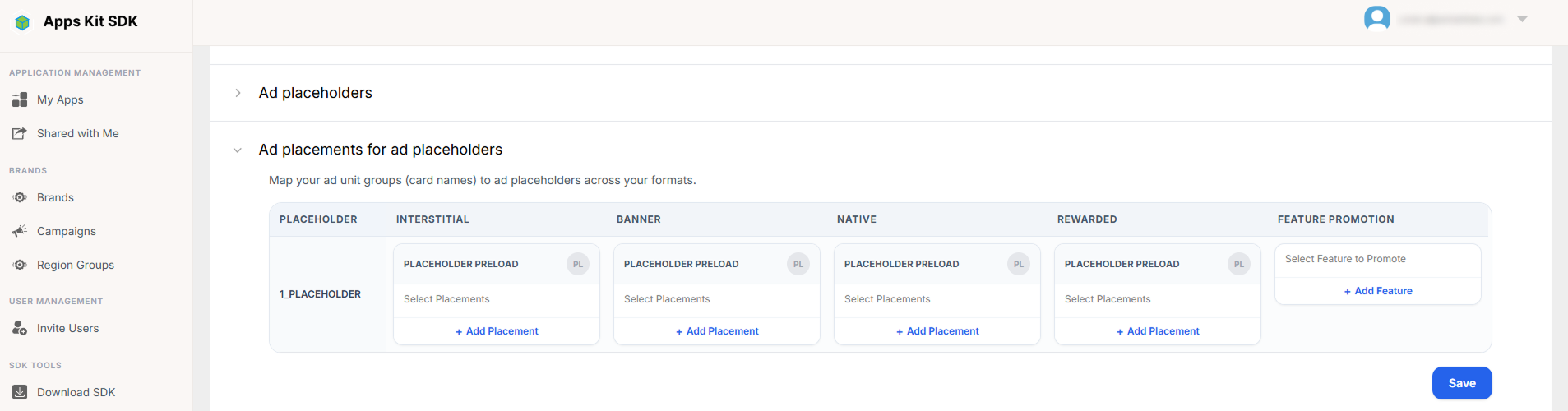This screenshot has height=411, width=1568.
Task: Click the INTERSTITIAL column header
Action: (x=432, y=219)
